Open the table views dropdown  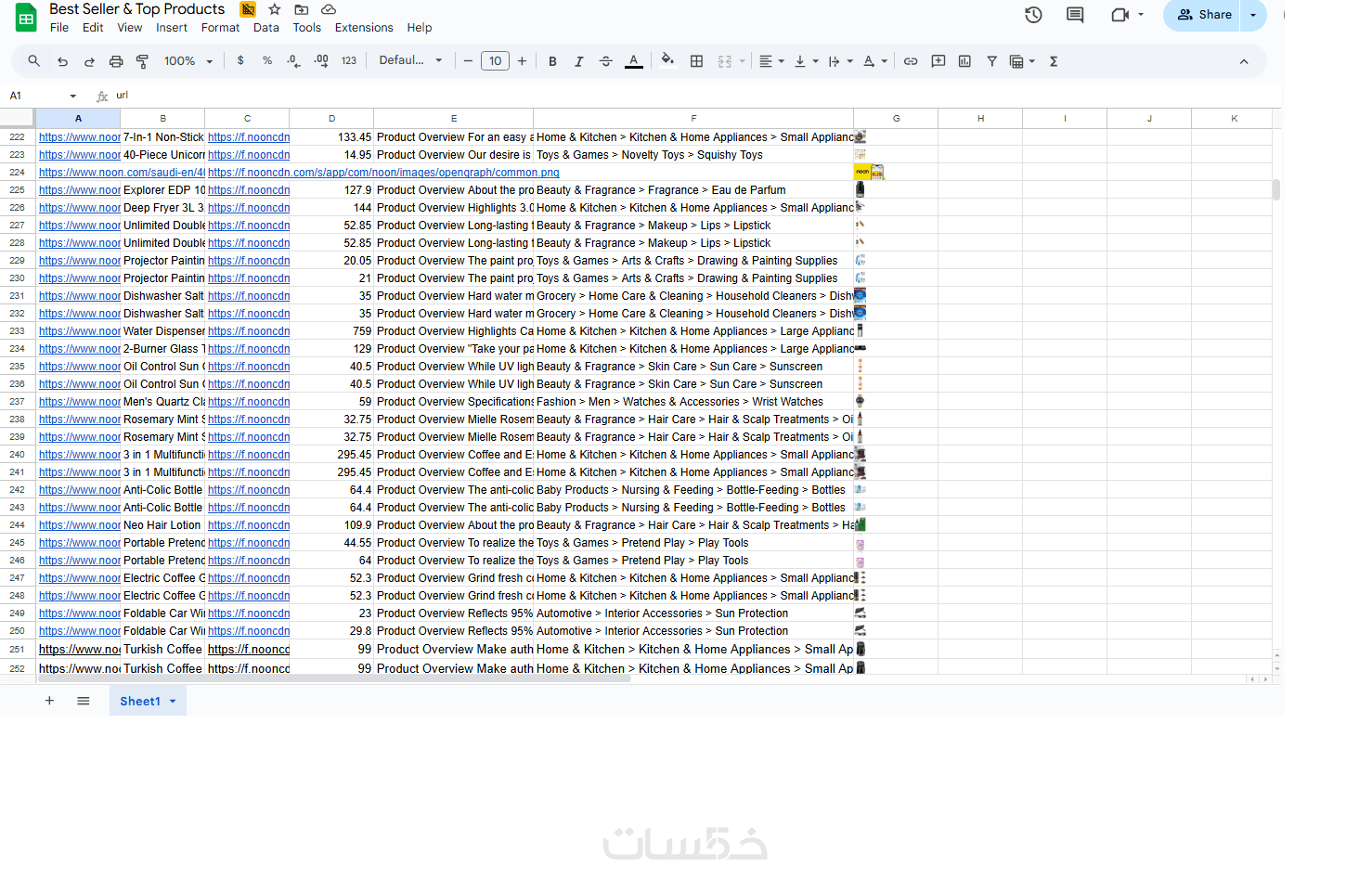click(1022, 61)
